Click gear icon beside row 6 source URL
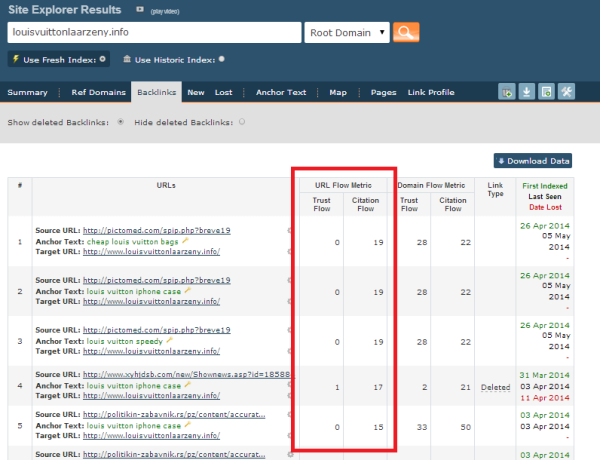The width and height of the screenshot is (600, 460). (290, 454)
